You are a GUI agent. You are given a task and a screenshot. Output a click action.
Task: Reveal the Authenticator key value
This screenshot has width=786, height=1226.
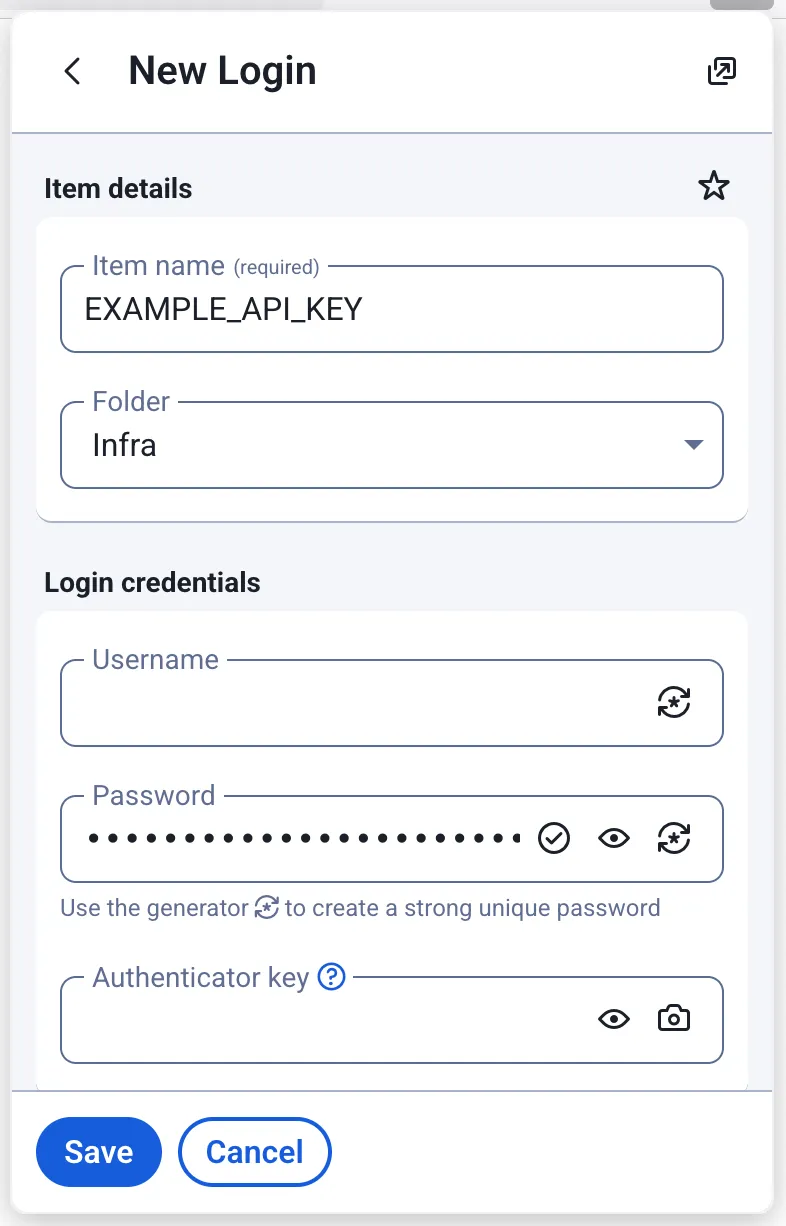click(x=614, y=1019)
